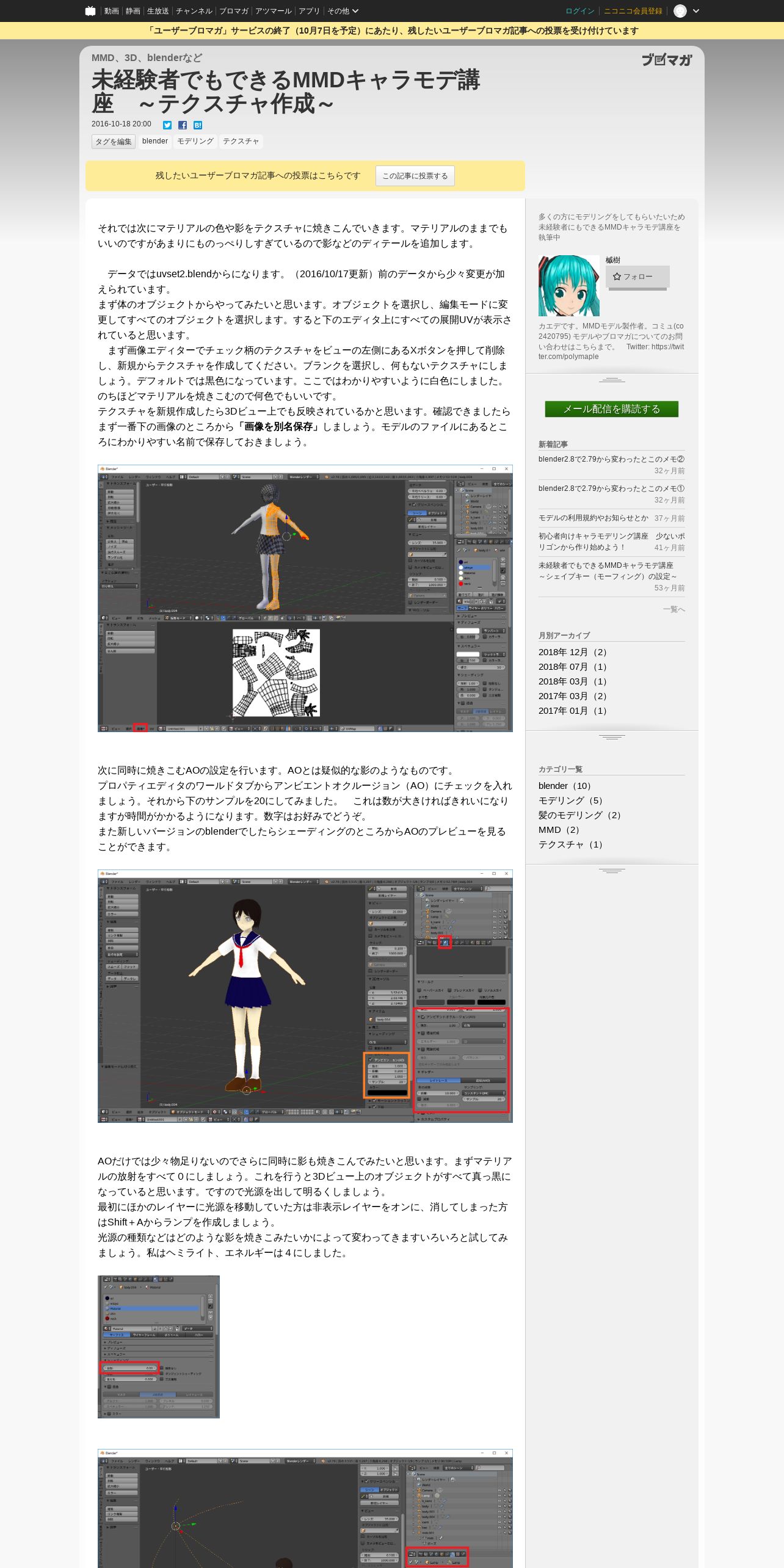Share the article on Twitter
784x1568 pixels.
[x=167, y=125]
